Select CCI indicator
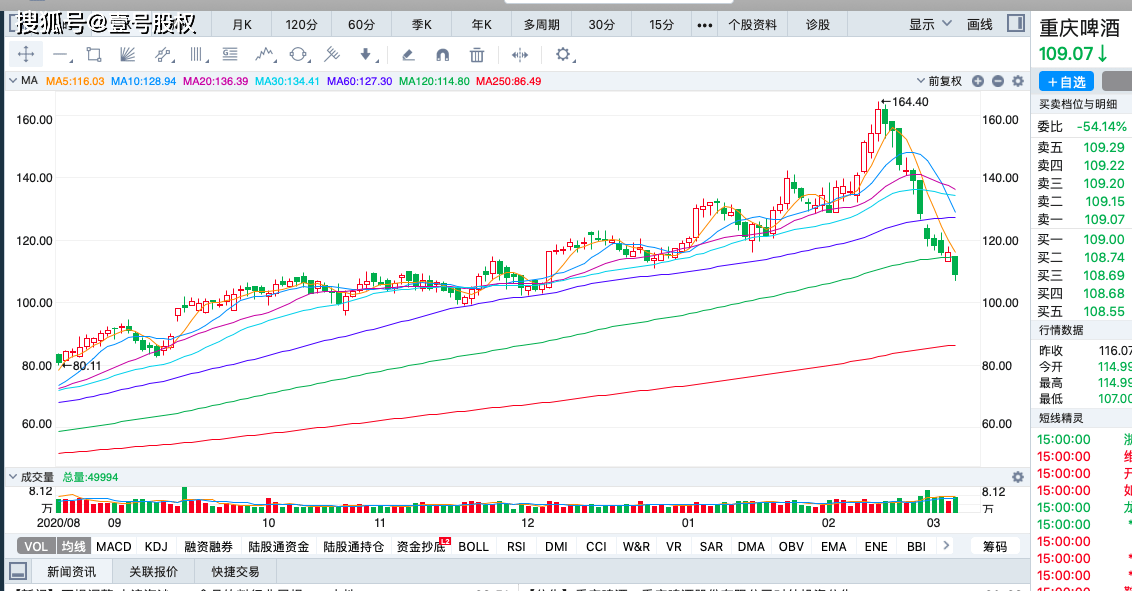This screenshot has height=591, width=1132. [596, 546]
